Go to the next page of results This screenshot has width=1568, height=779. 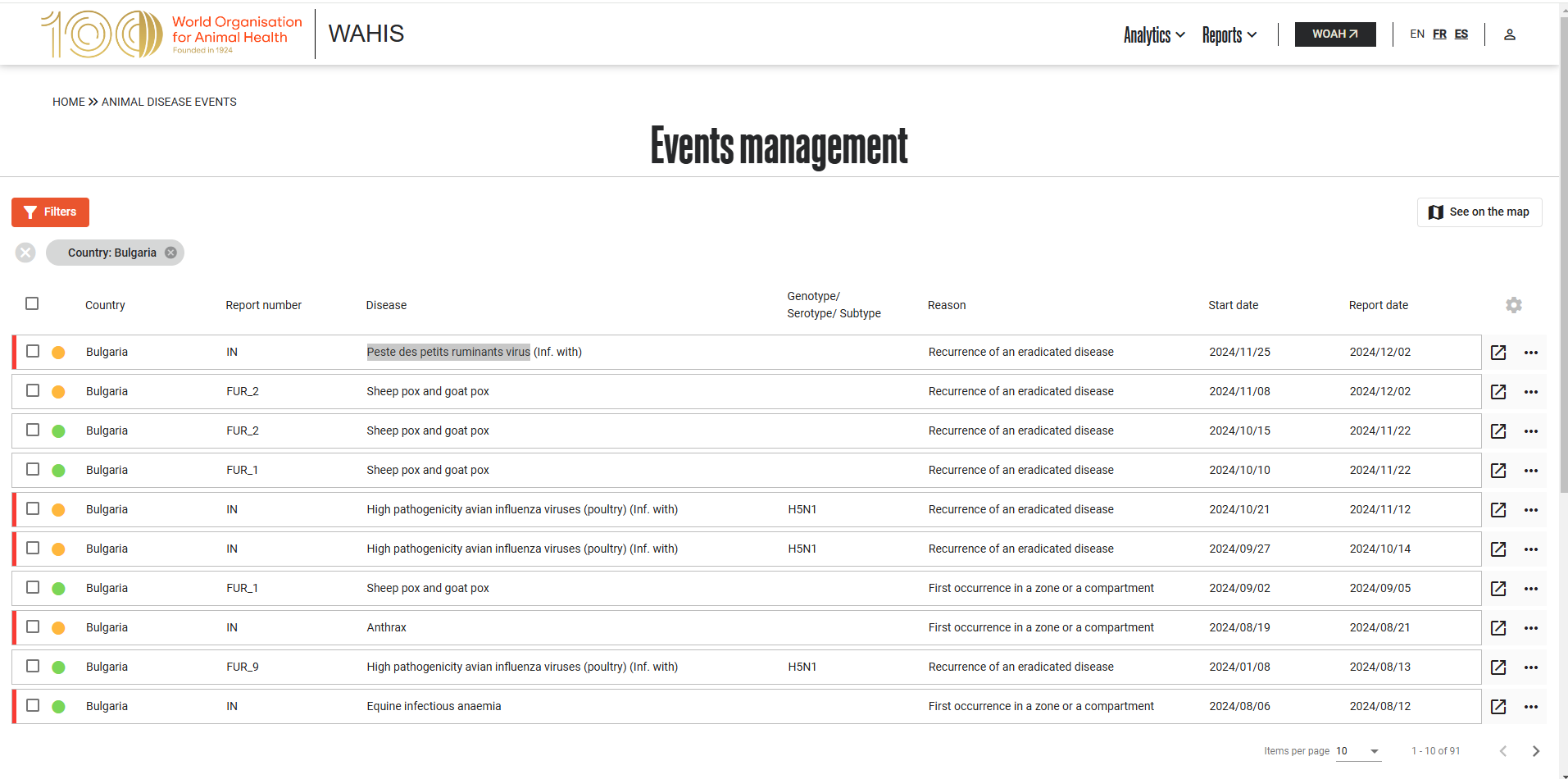coord(1535,751)
